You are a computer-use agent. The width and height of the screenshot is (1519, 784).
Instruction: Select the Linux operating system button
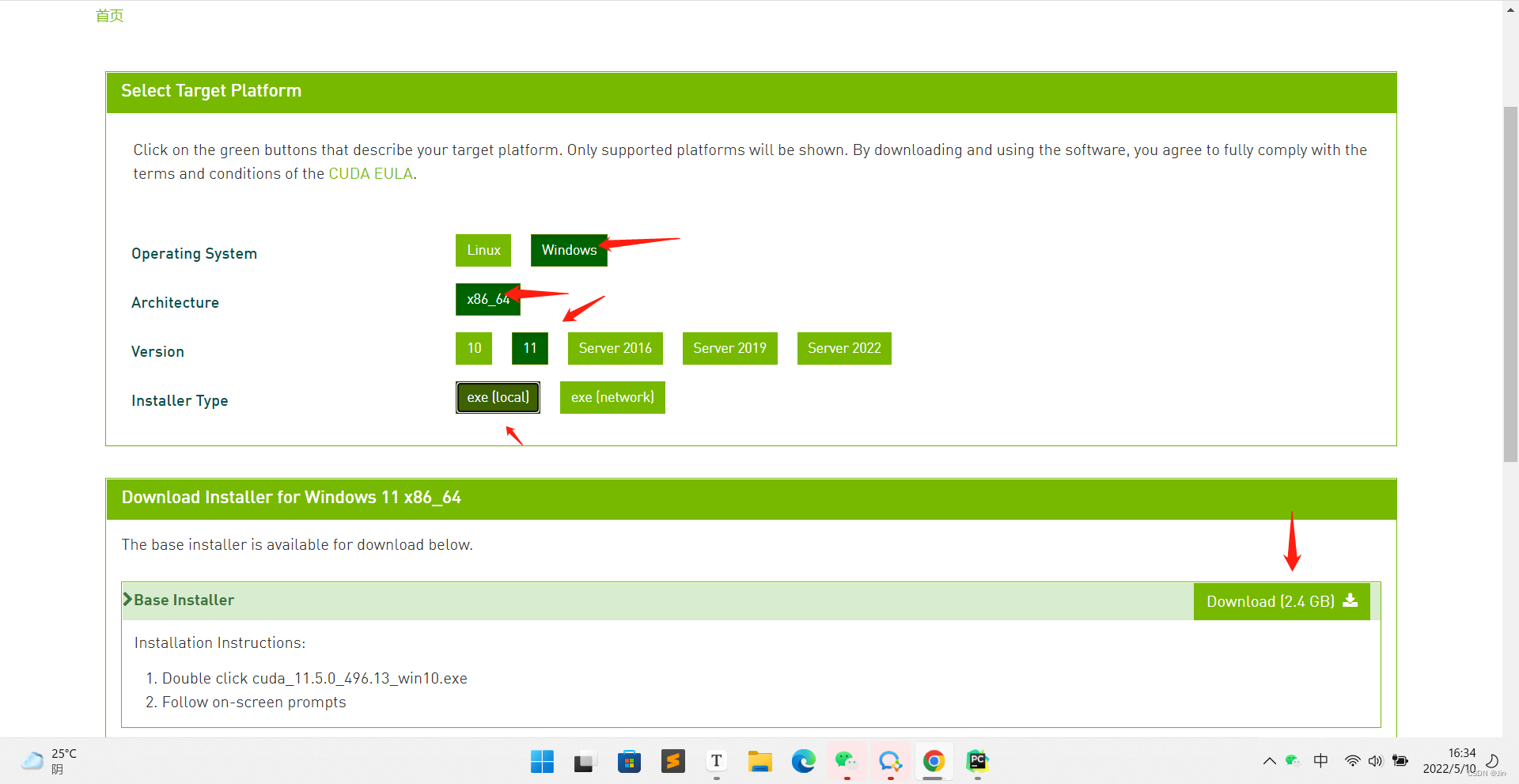tap(483, 250)
